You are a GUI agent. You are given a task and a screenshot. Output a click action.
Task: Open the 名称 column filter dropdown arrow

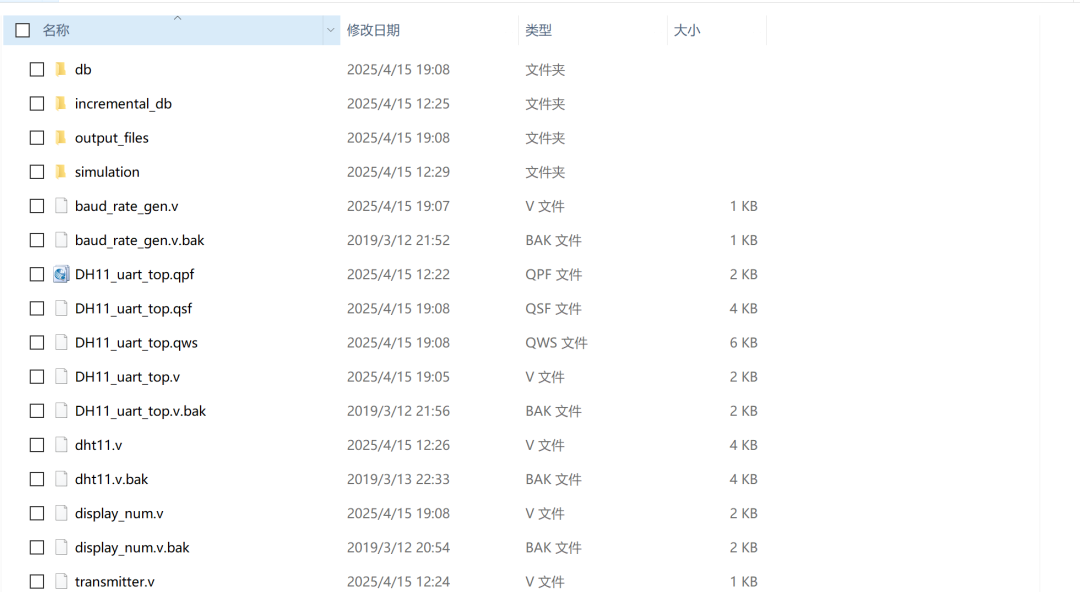(331, 30)
